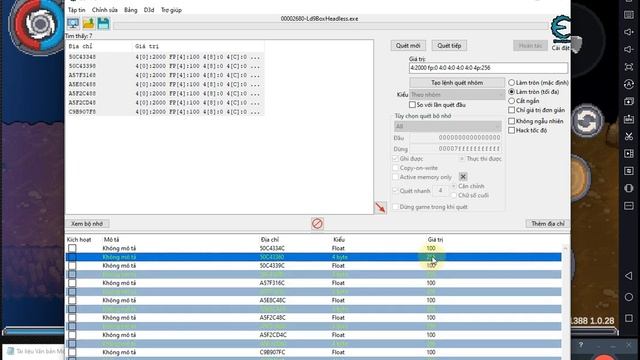
Task: Enable 'Hack tốc độ' checkbox
Action: coord(511,131)
